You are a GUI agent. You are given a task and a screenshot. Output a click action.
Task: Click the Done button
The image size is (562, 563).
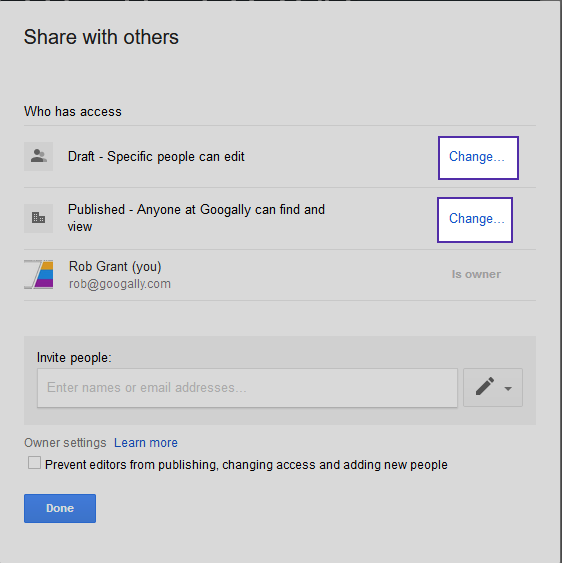[x=60, y=508]
